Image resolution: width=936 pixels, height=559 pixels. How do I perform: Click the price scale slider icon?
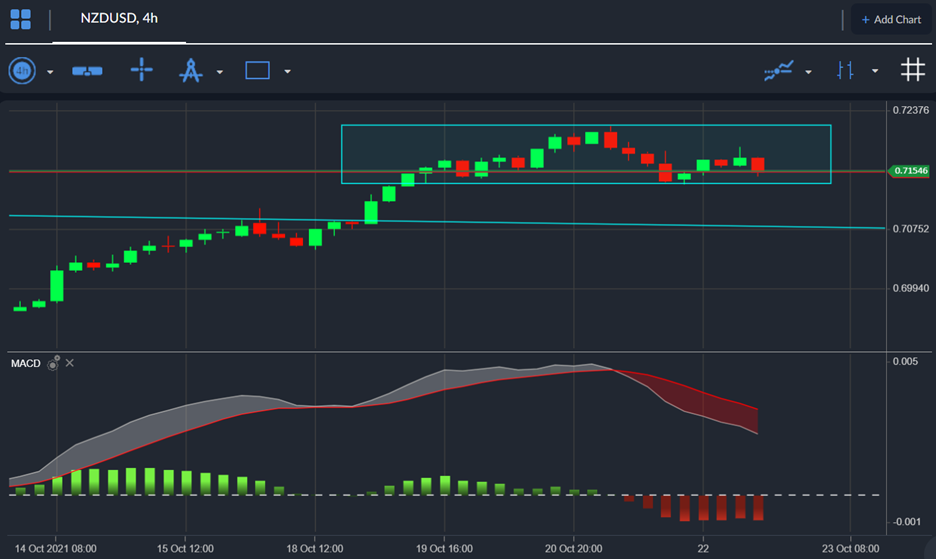(87, 71)
